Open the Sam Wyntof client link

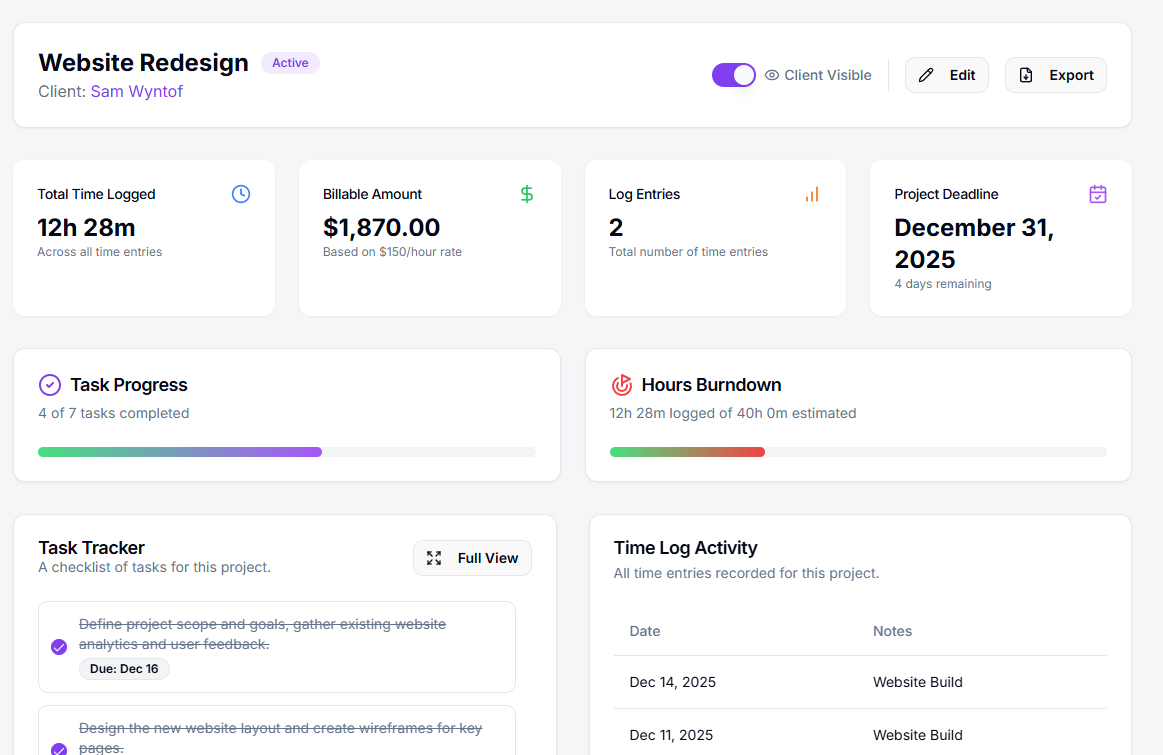point(136,91)
